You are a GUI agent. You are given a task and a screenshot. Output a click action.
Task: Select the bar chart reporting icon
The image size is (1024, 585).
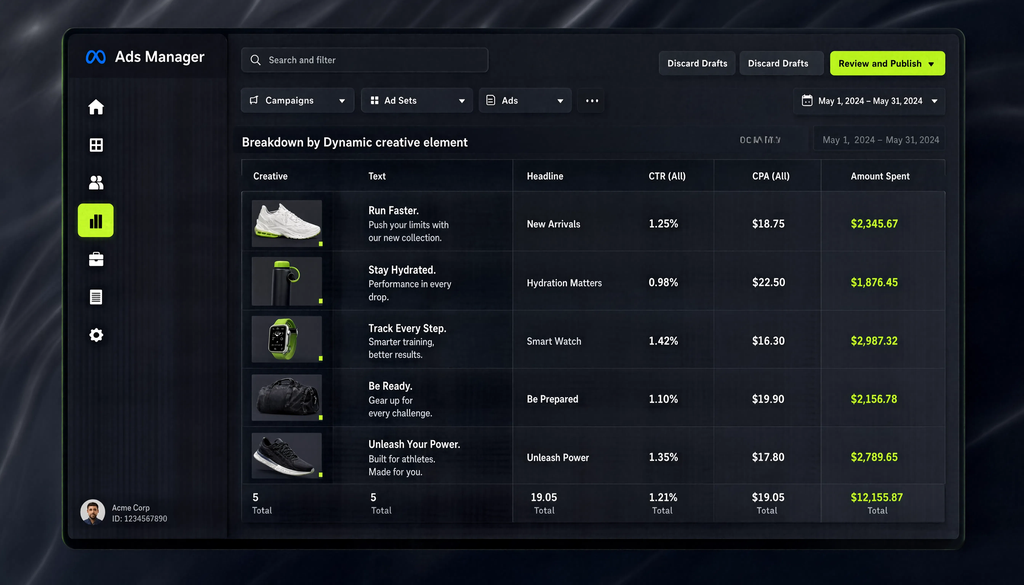click(96, 221)
